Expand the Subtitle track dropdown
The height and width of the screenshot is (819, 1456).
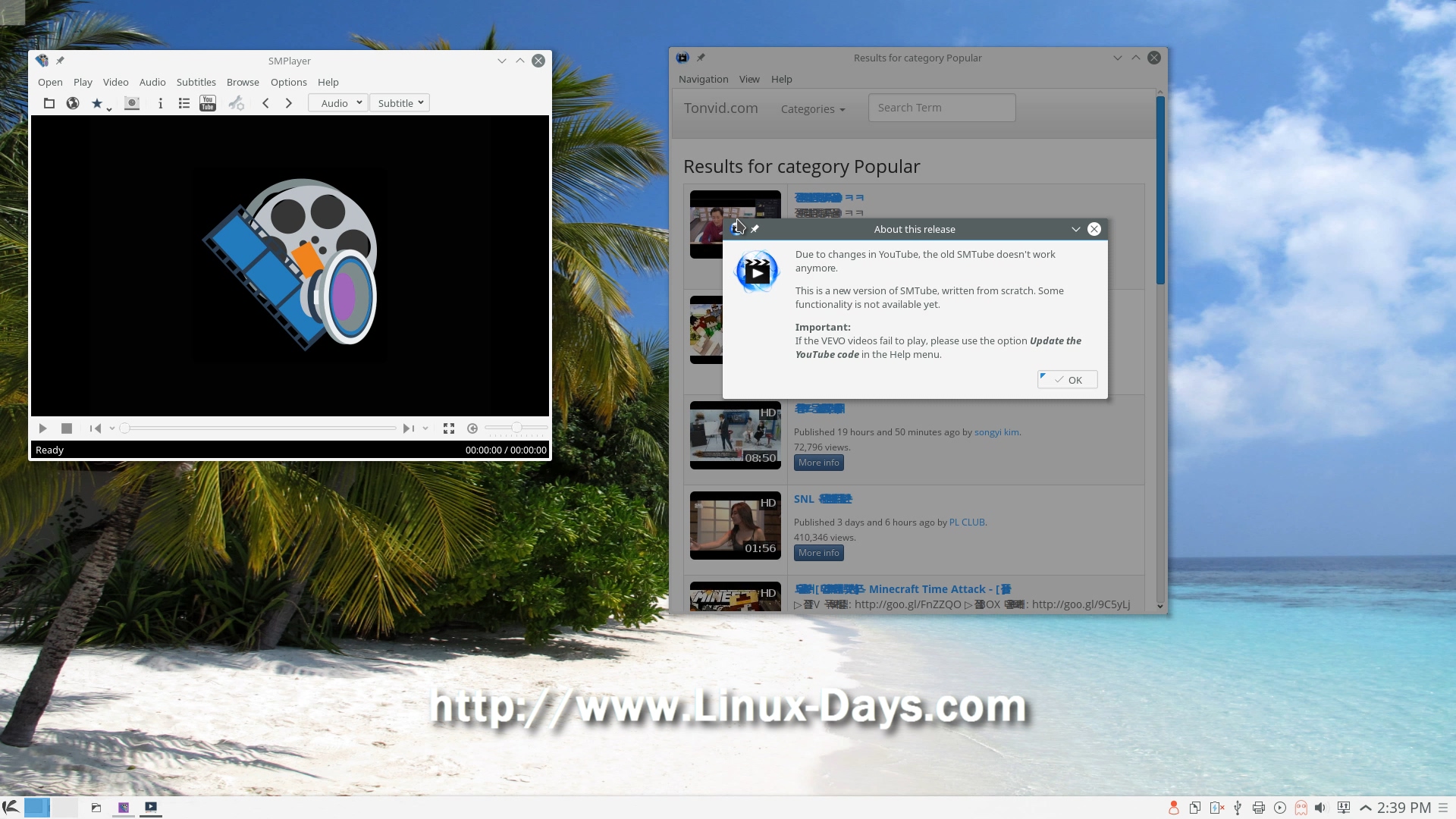(400, 103)
